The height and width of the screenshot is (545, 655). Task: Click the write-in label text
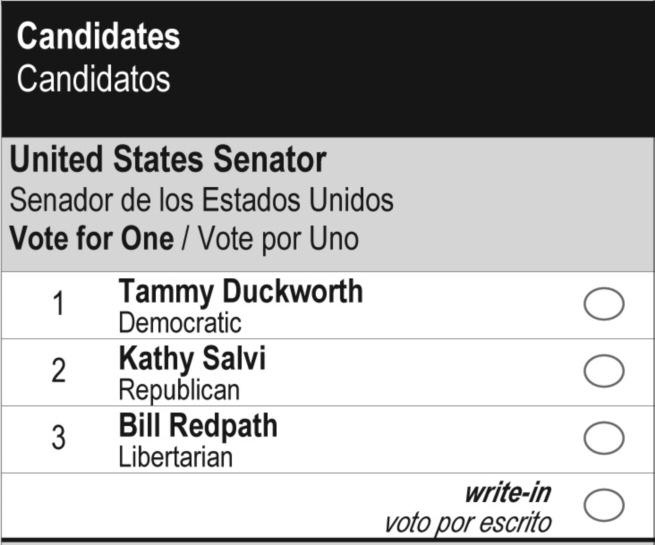click(507, 493)
